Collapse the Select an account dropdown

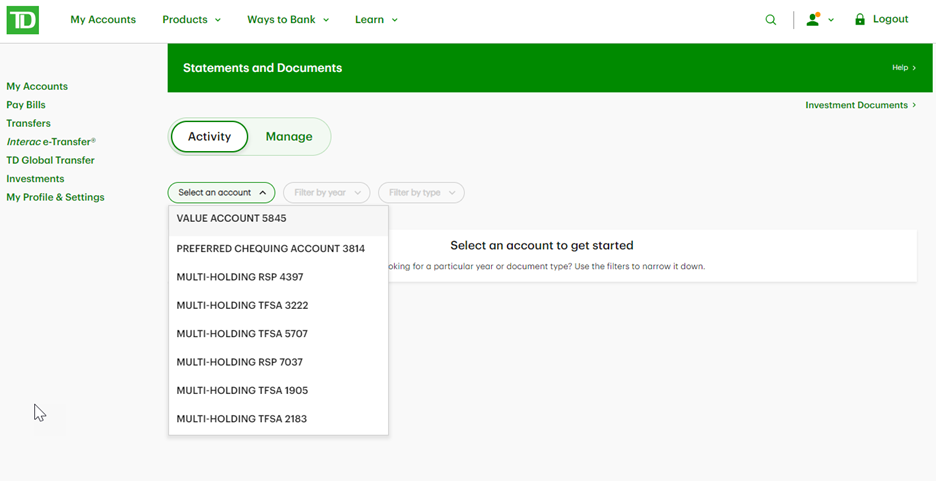point(221,193)
